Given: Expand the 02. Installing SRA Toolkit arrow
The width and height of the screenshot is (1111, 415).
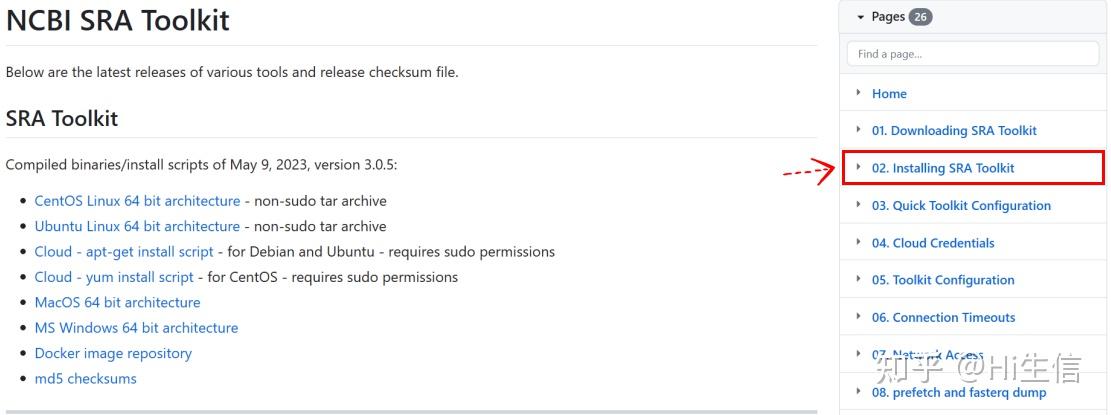Looking at the screenshot, I should 858,167.
